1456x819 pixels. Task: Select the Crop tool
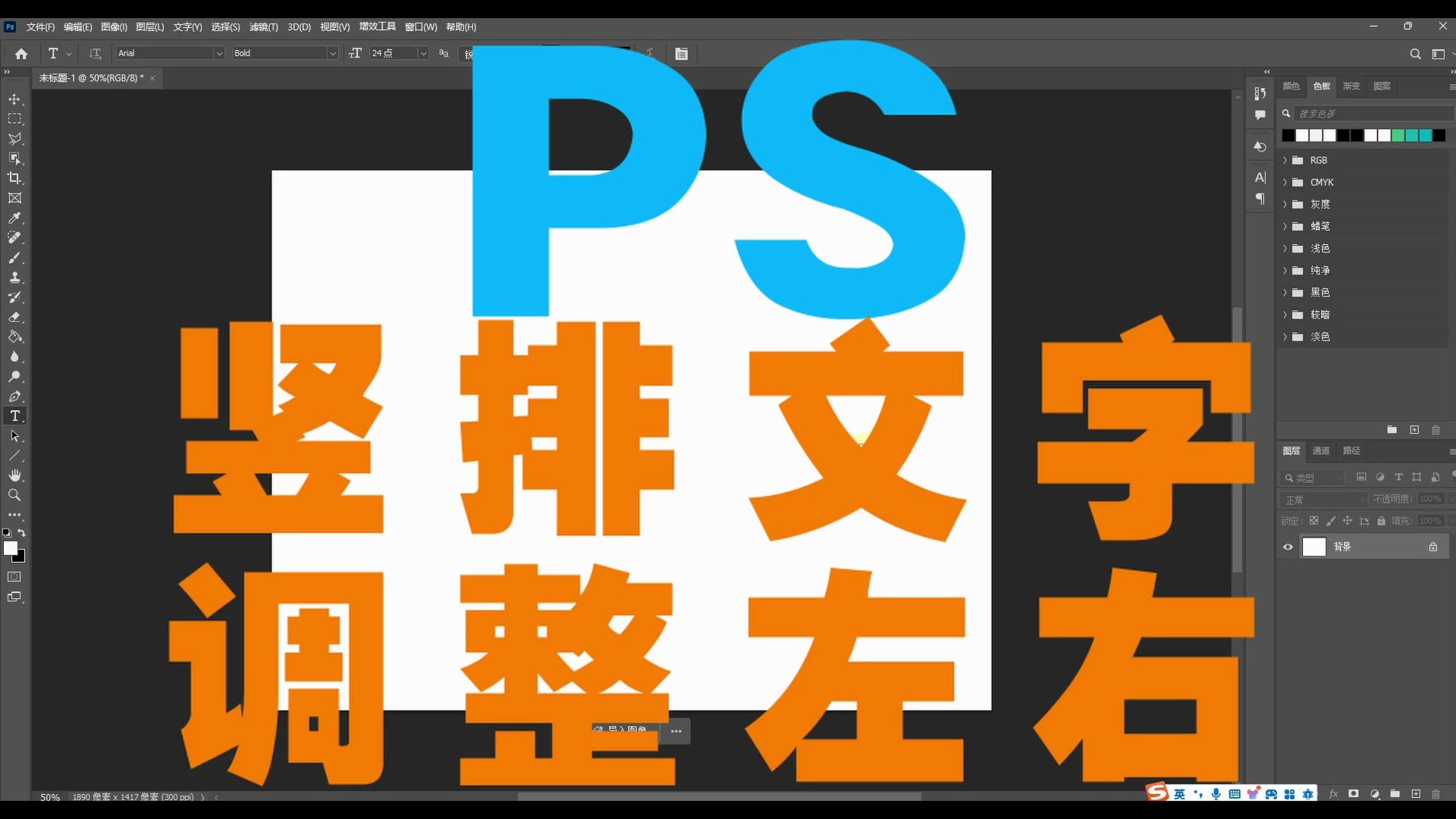[x=14, y=178]
